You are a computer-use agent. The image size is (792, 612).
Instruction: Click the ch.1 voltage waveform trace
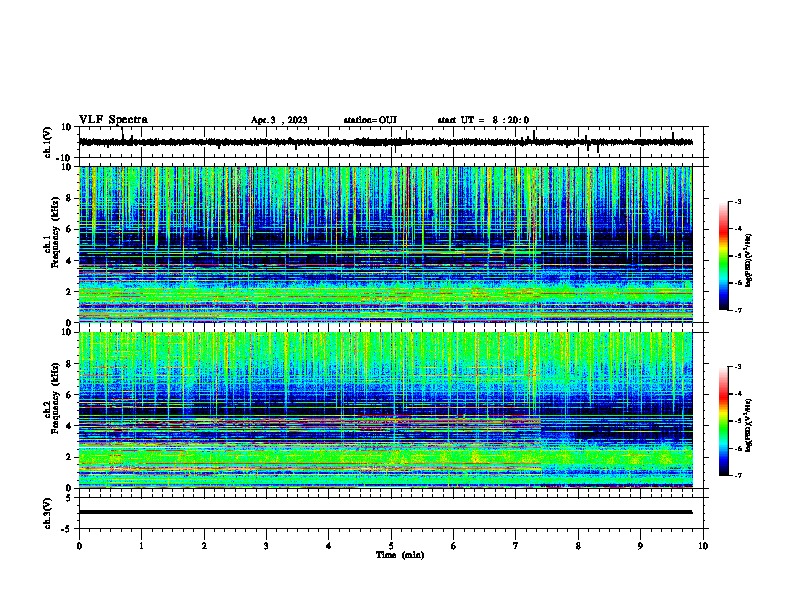(x=385, y=142)
